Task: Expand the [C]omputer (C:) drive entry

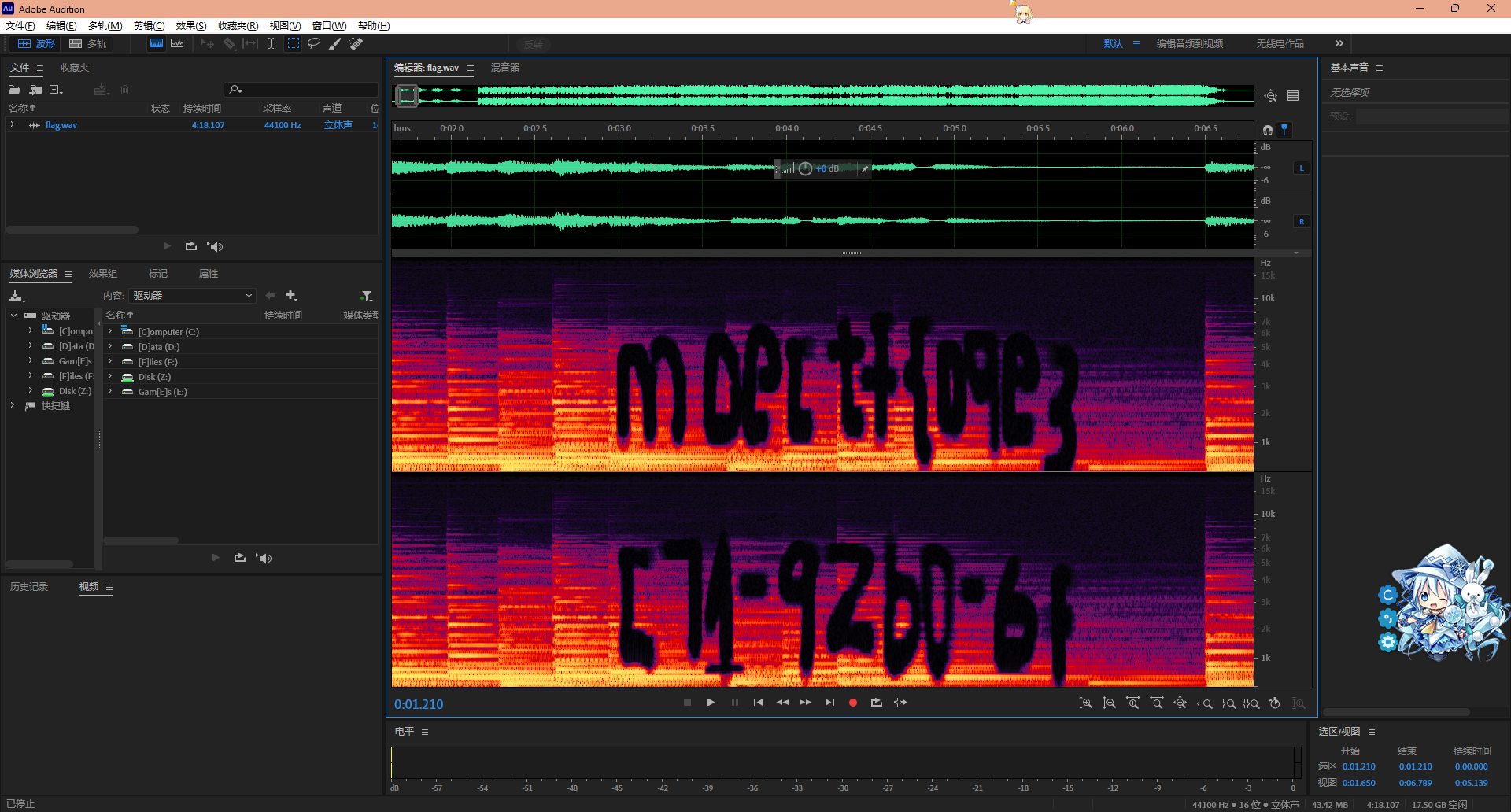Action: (110, 331)
